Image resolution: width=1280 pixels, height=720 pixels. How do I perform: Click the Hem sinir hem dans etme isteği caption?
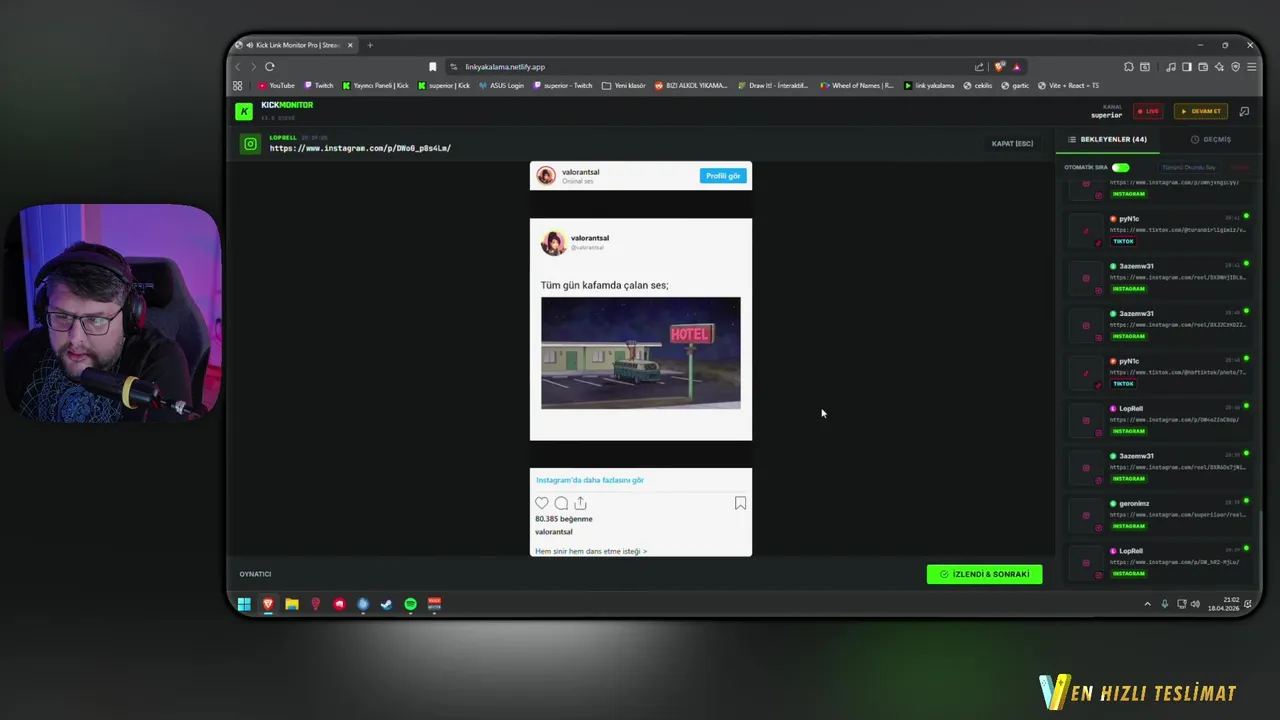[x=591, y=551]
